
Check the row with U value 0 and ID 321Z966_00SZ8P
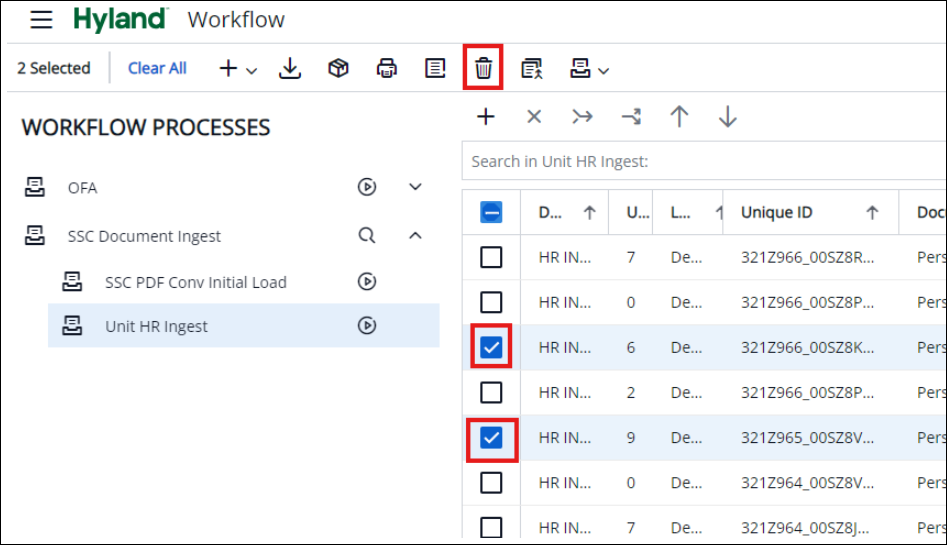click(491, 302)
